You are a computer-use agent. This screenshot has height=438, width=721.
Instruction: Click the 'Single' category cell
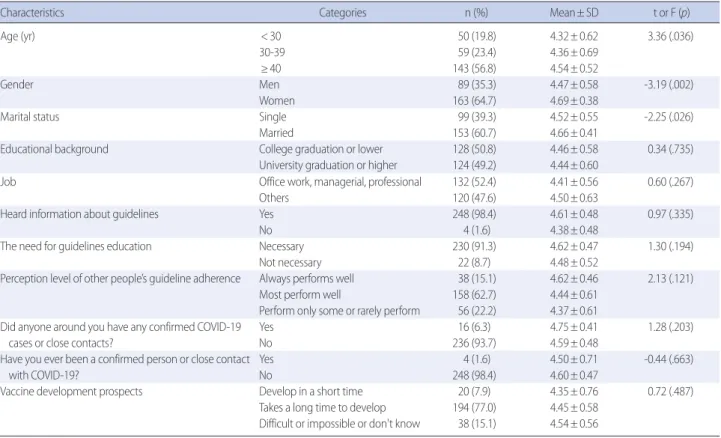pos(273,117)
